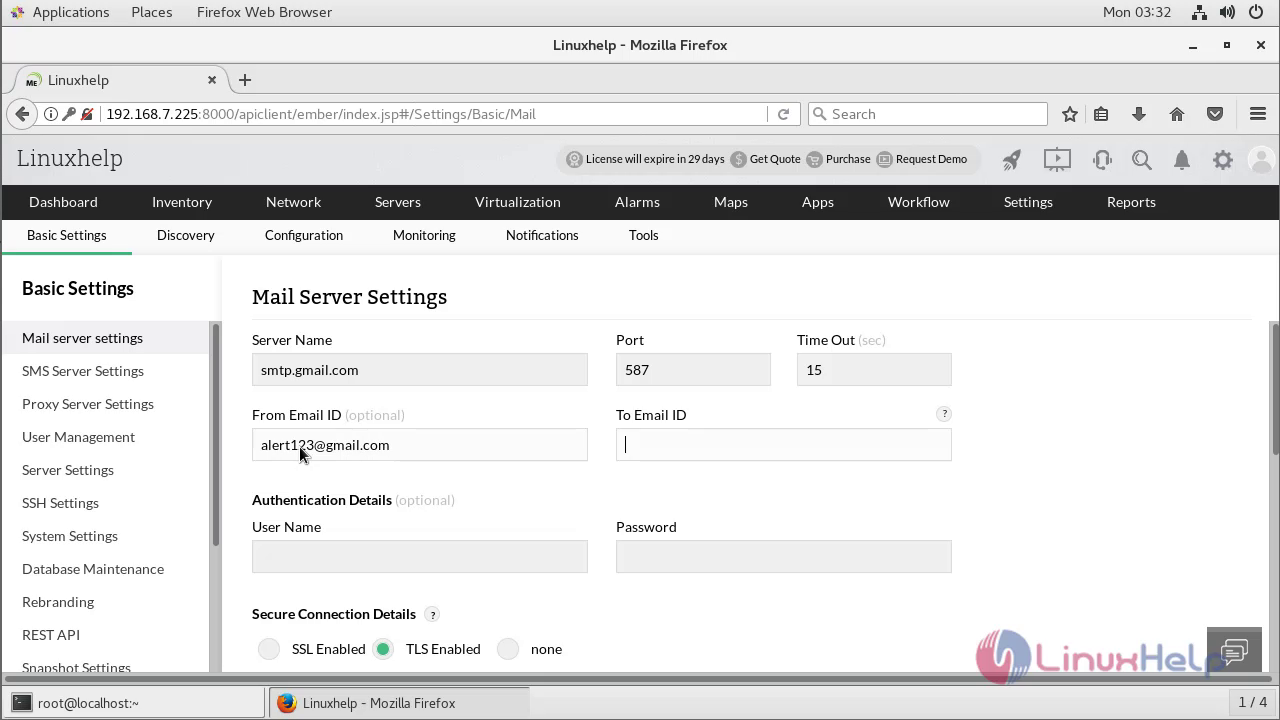Select the SSL Enabled radio button
Image resolution: width=1280 pixels, height=720 pixels.
(x=269, y=649)
